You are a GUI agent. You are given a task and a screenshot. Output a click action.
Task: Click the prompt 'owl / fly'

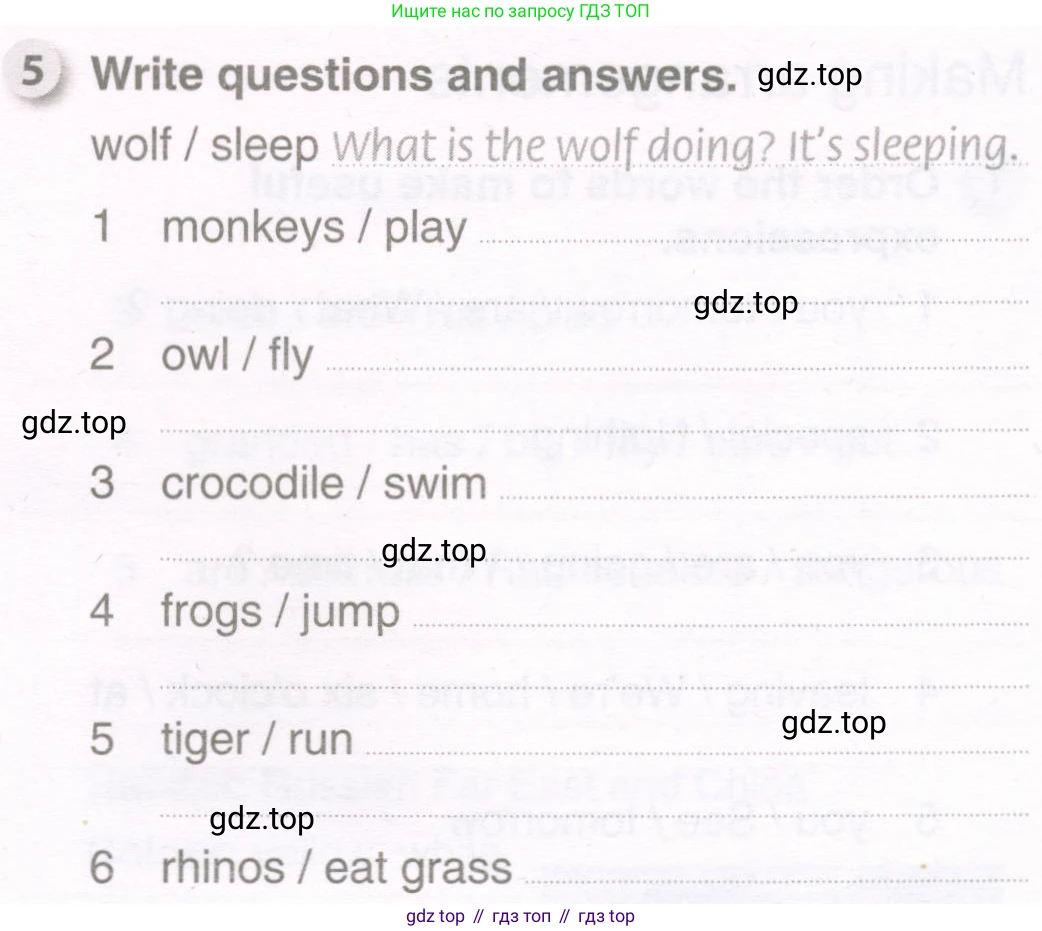point(237,356)
